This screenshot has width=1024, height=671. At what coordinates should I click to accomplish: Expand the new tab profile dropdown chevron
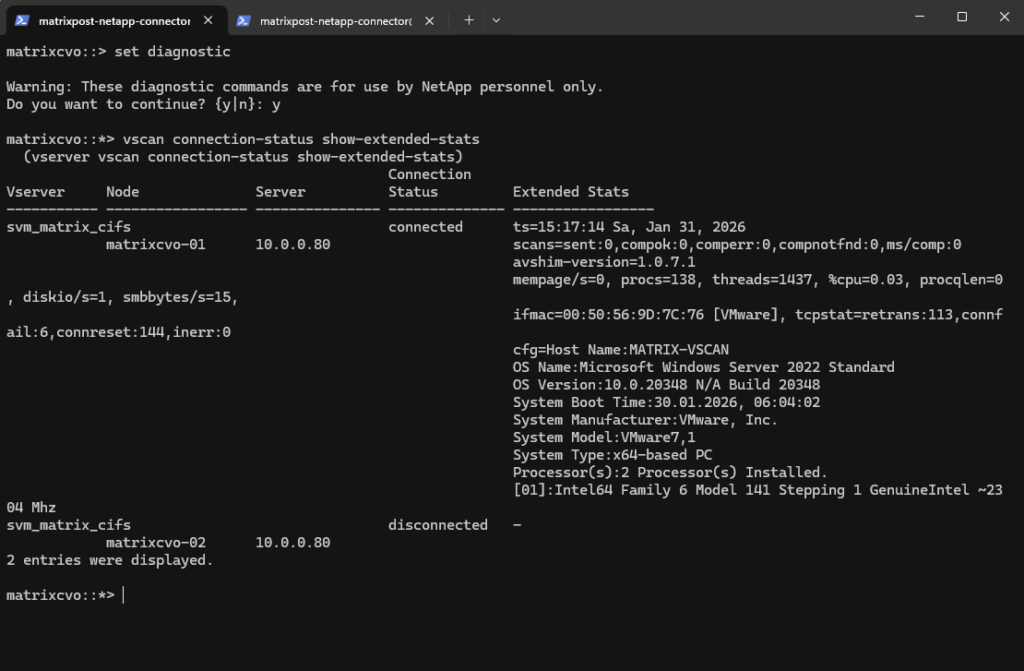(x=496, y=20)
